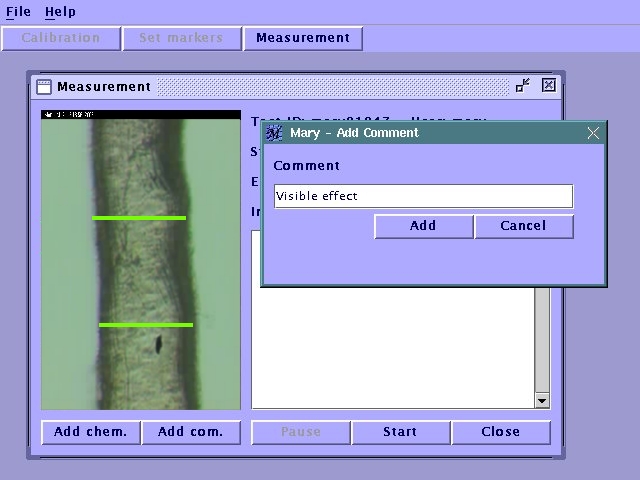The height and width of the screenshot is (480, 640).
Task: Select the upper green marker line
Action: 139,217
